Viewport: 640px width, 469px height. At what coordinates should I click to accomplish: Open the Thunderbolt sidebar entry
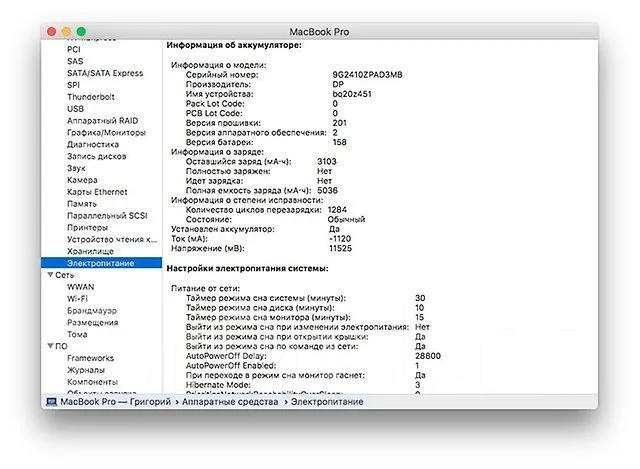tap(91, 97)
